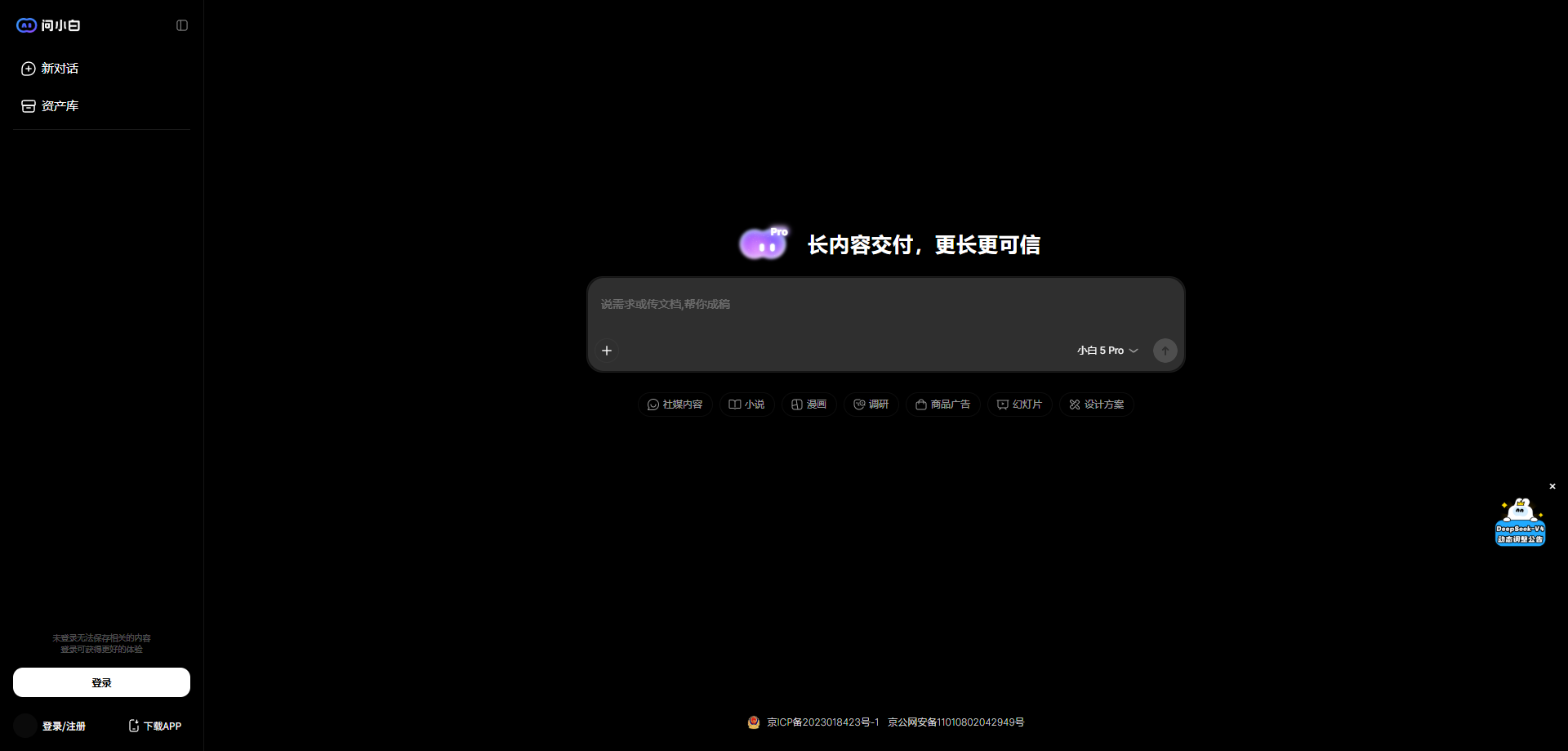Click the white 登录 button
This screenshot has width=1568, height=751.
click(x=101, y=682)
